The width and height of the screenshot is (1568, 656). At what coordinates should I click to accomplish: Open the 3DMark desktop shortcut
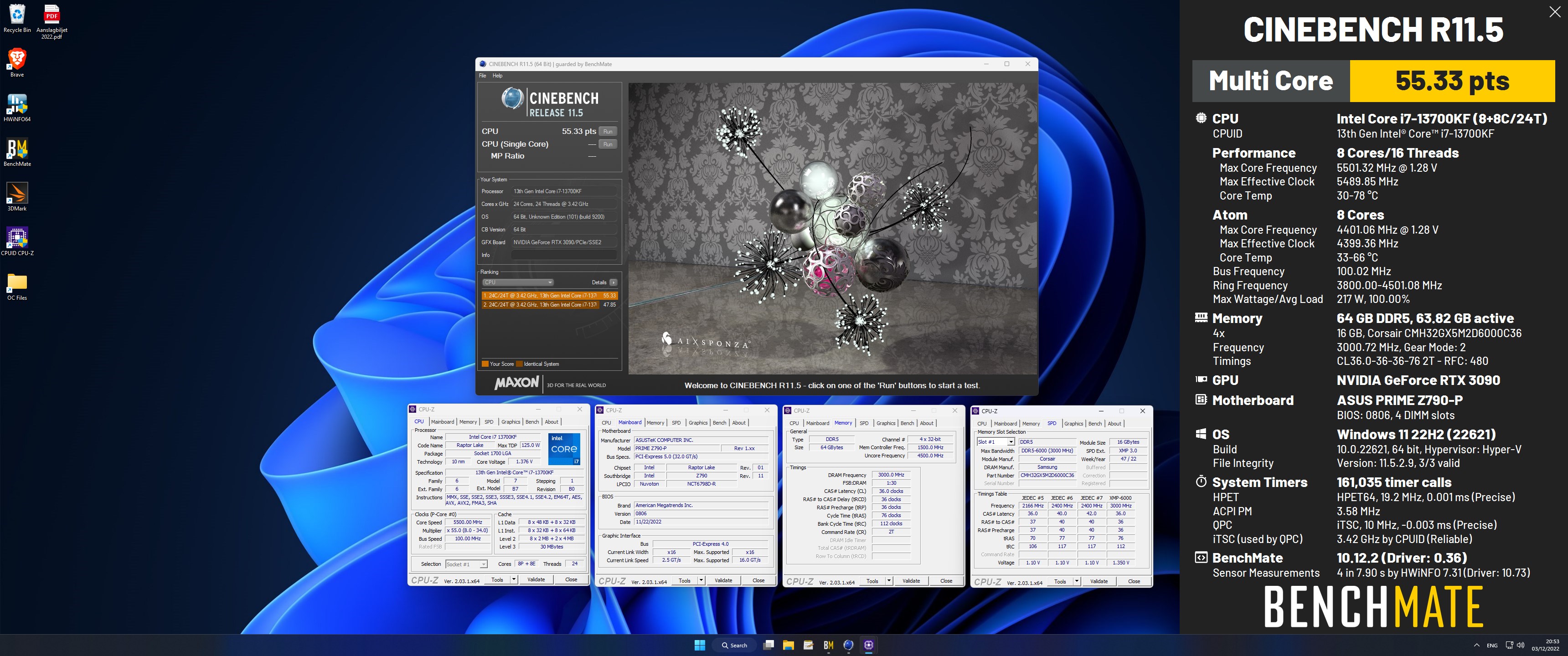tap(17, 196)
